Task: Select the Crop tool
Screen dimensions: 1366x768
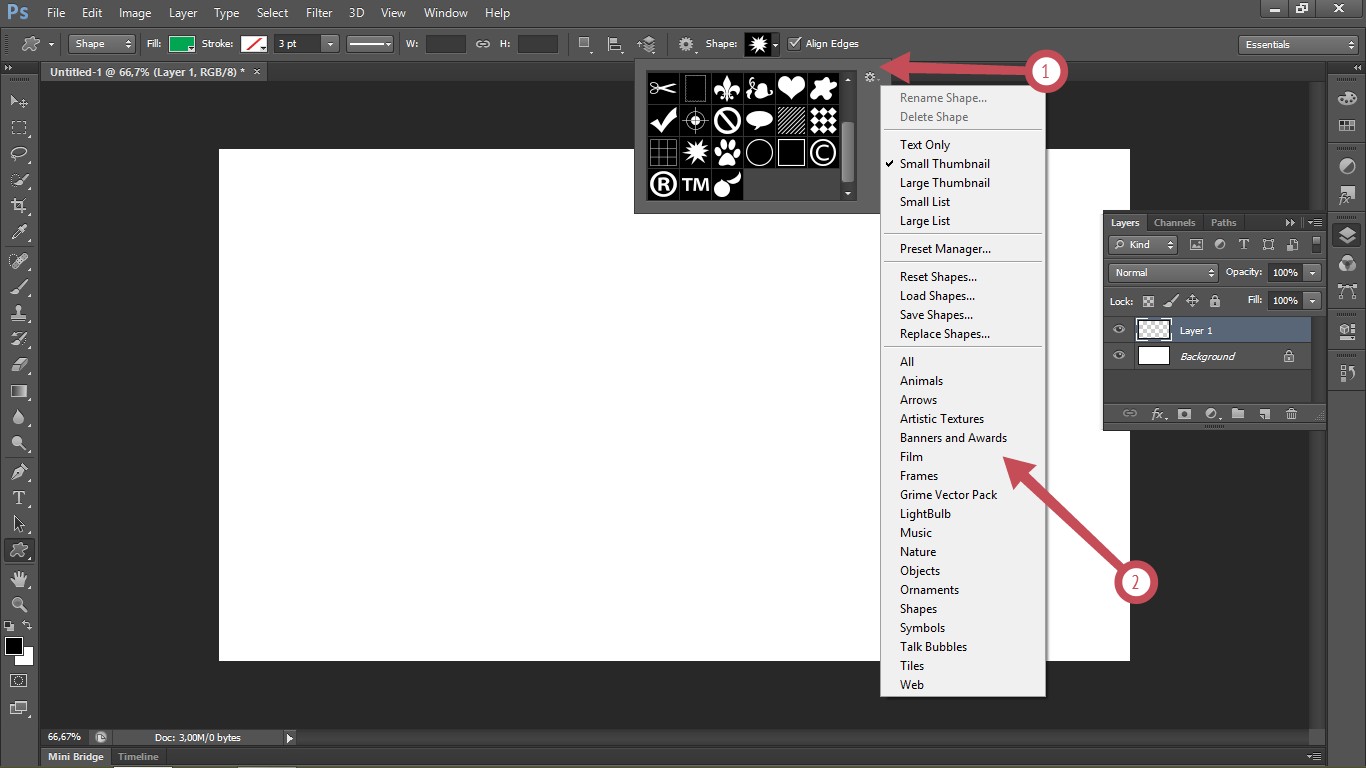Action: pyautogui.click(x=19, y=206)
